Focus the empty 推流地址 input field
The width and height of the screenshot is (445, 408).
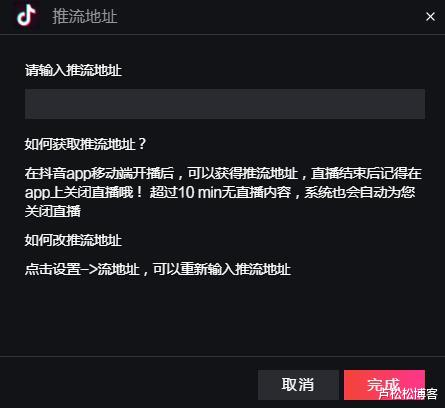[225, 104]
